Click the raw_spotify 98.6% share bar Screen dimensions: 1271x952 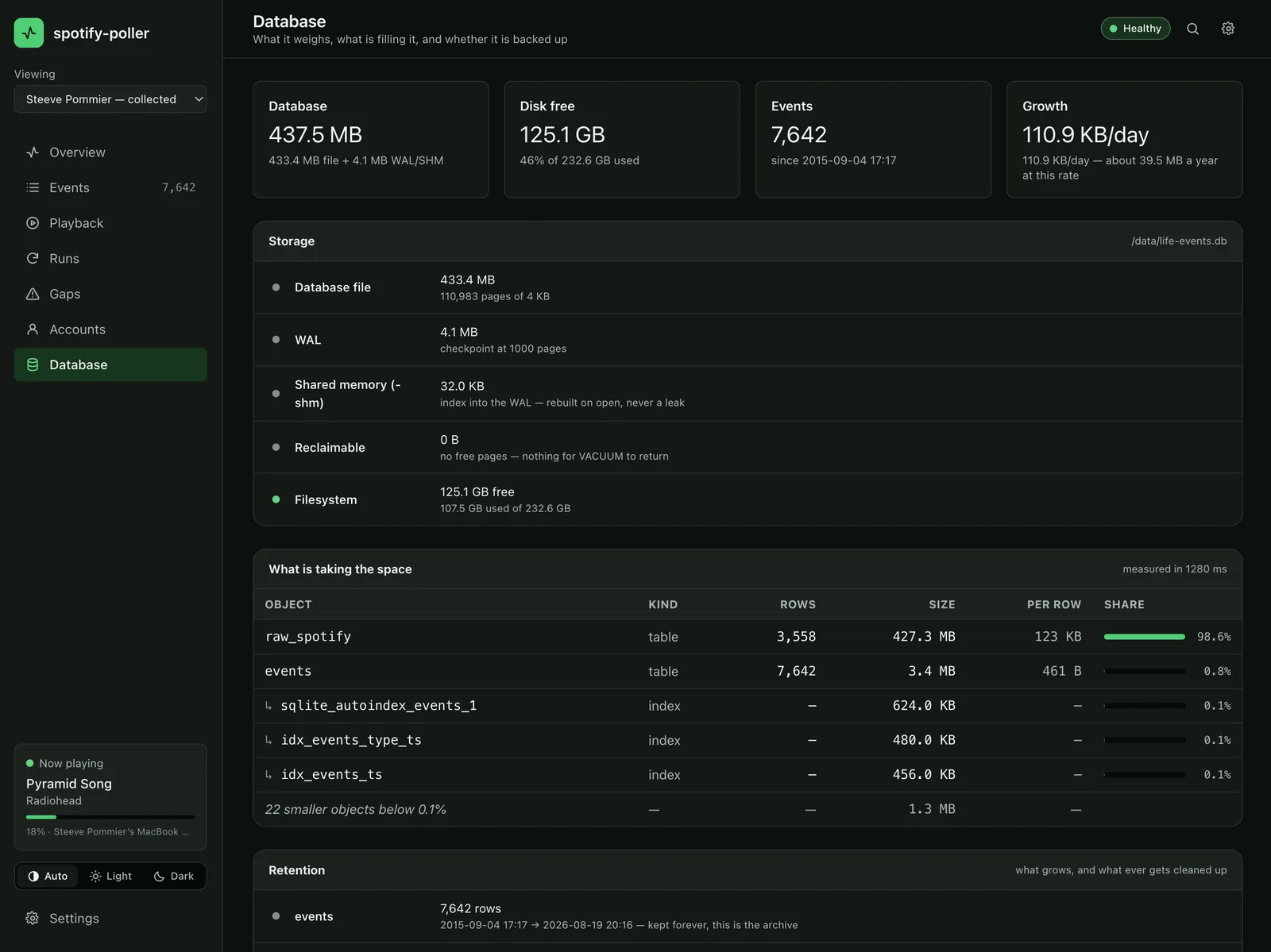[x=1145, y=637]
